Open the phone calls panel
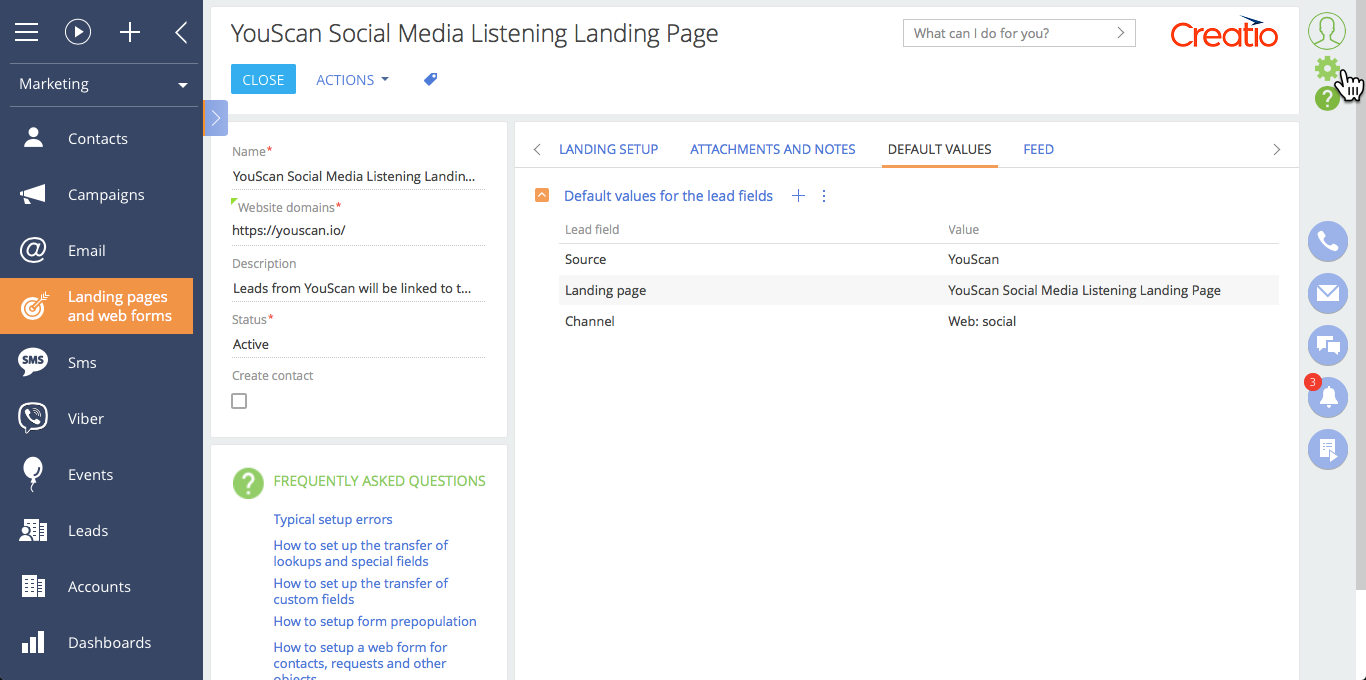Screen dimensions: 1366x680 coord(1328,241)
